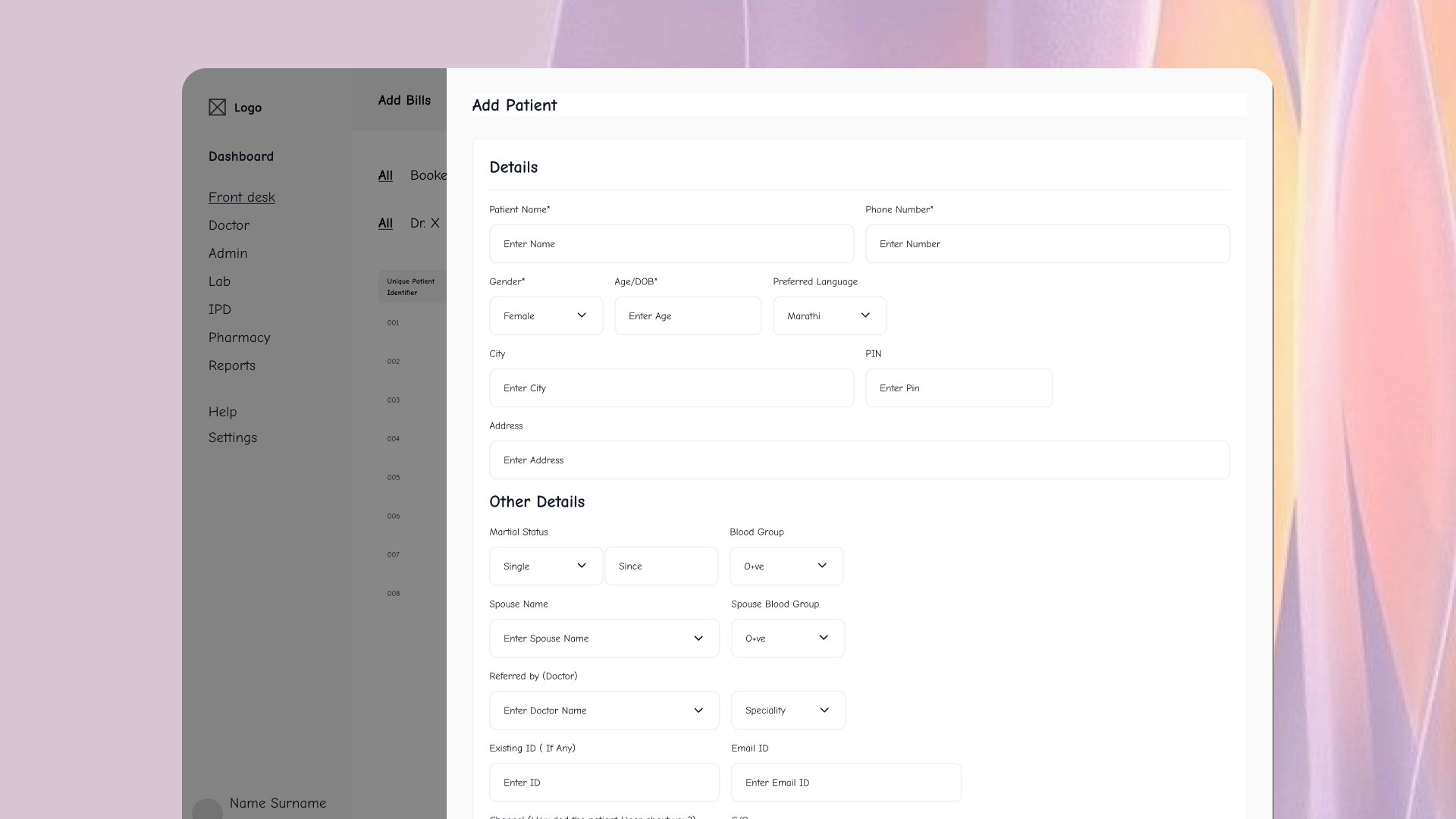This screenshot has width=1456, height=819.
Task: Click the Enter Address field
Action: point(858,460)
